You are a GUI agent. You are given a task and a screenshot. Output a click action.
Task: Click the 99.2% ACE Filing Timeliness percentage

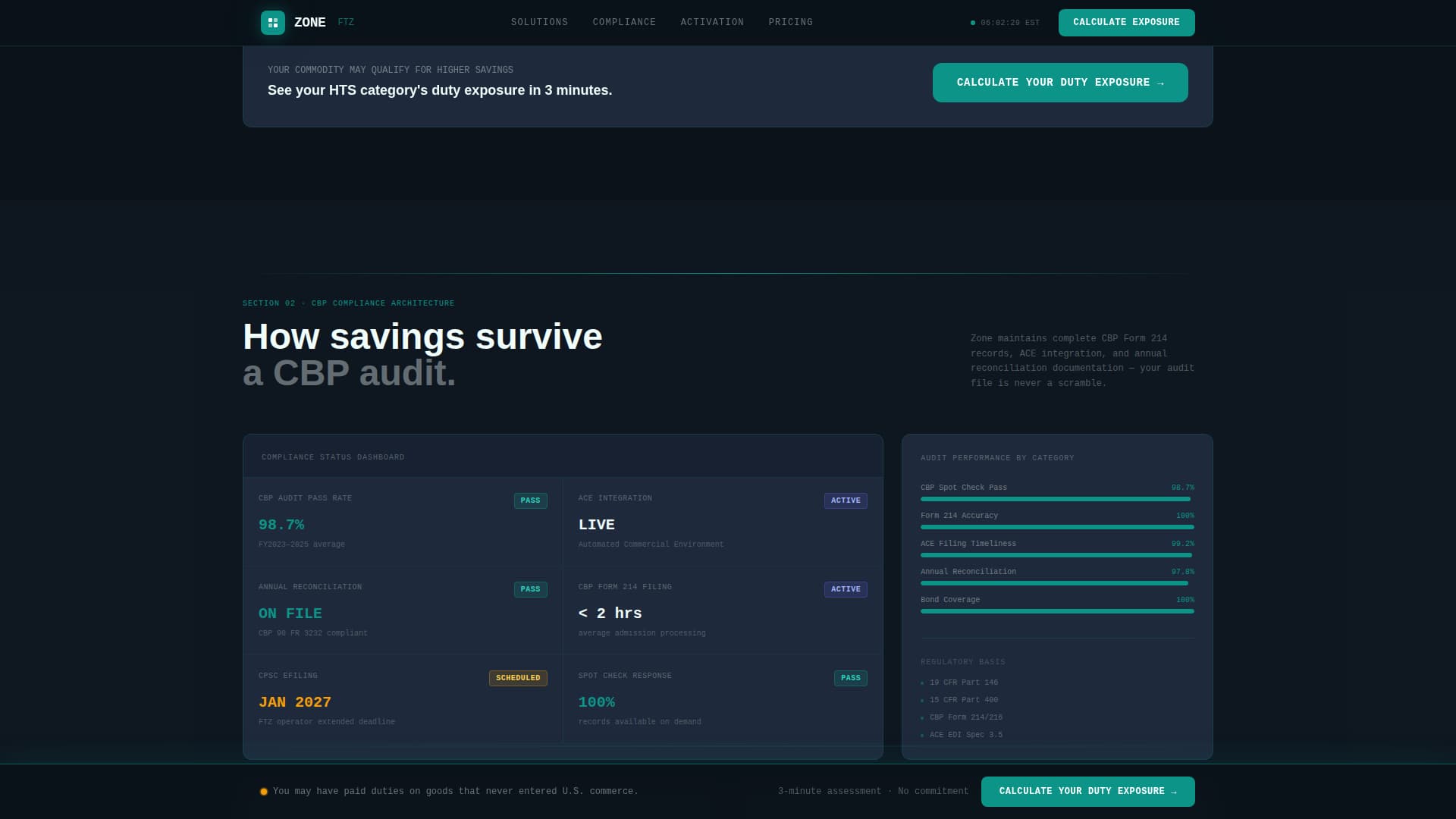coord(1182,544)
